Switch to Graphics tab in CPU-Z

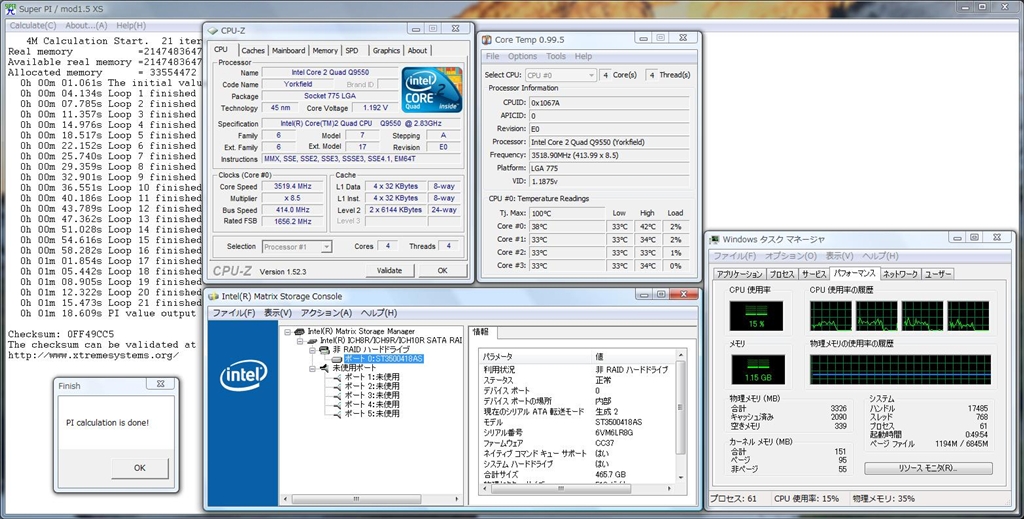(x=386, y=50)
